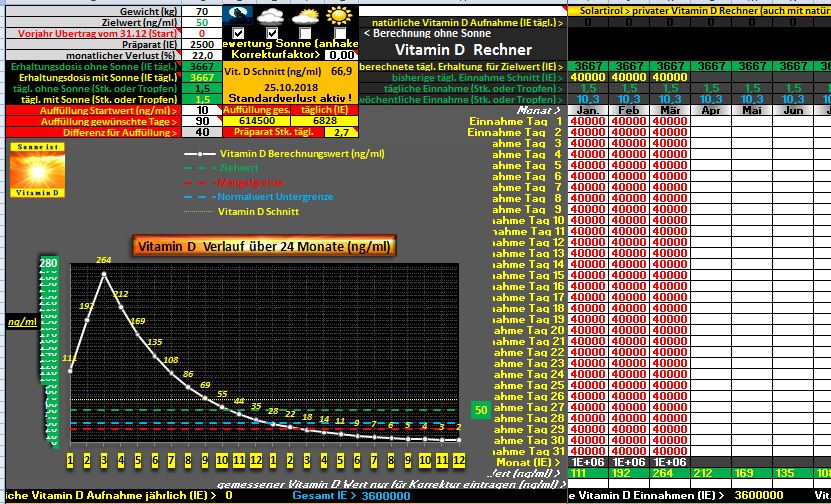
Task: Click the overcast cloud weather icon
Action: 273,16
